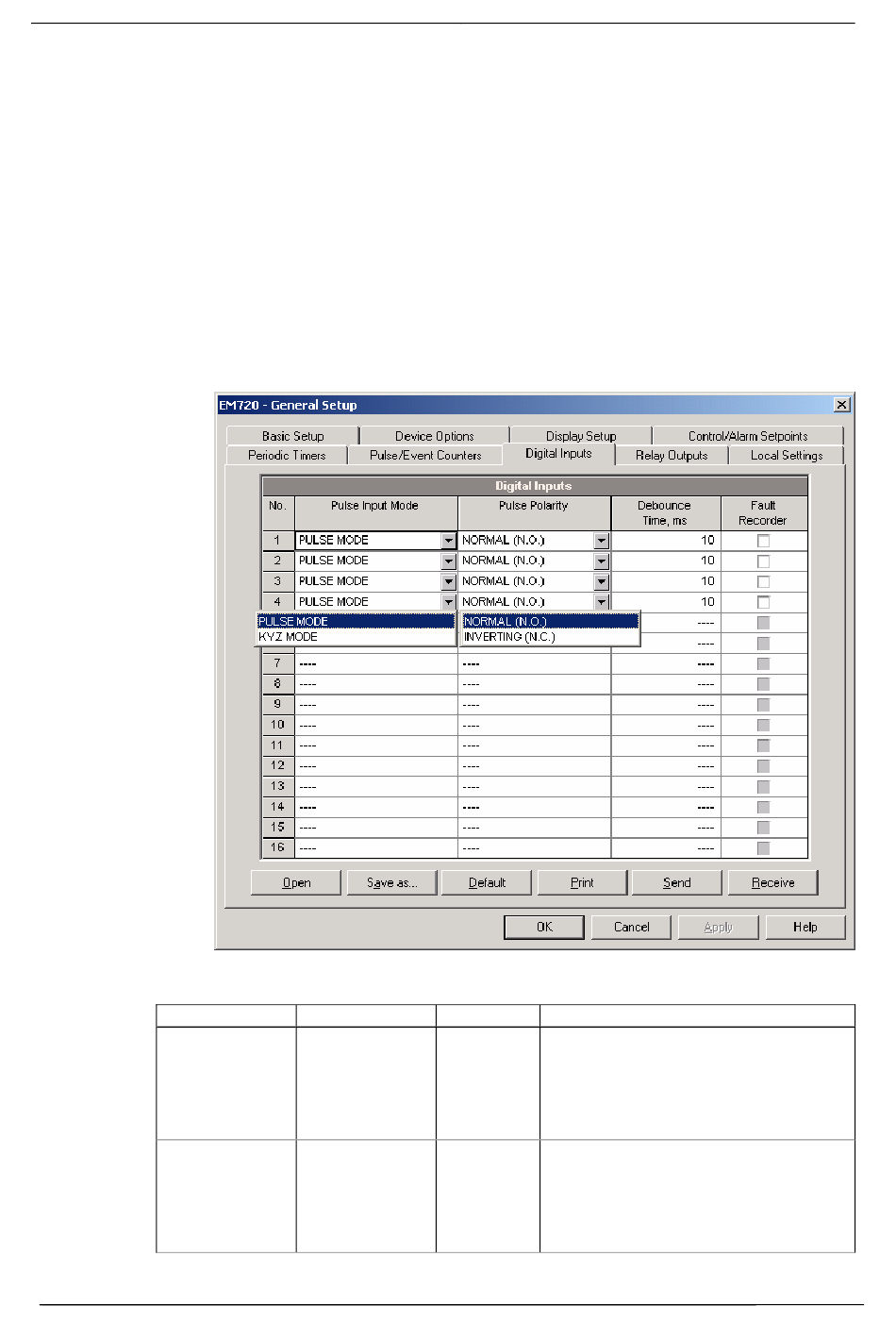This screenshot has height=1340, width=896.
Task: Click disabled Fault Recorder checkbox row 13
Action: tap(763, 786)
